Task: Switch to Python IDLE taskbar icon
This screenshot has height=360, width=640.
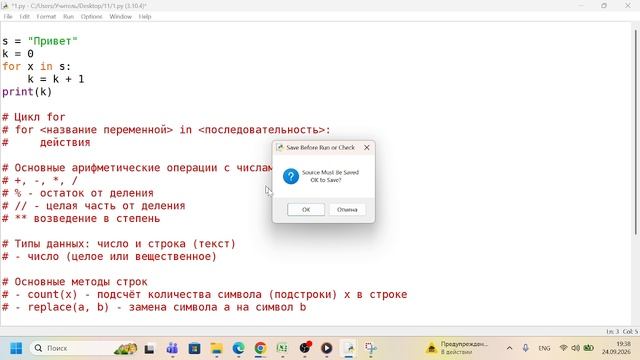Action: [349, 348]
